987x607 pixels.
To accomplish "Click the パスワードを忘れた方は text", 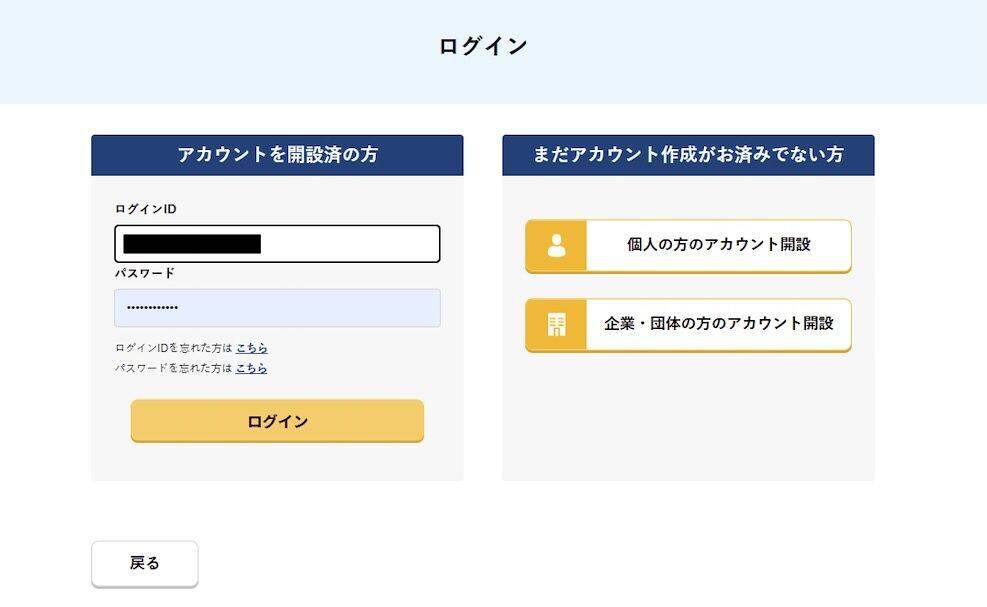I will click(x=173, y=368).
